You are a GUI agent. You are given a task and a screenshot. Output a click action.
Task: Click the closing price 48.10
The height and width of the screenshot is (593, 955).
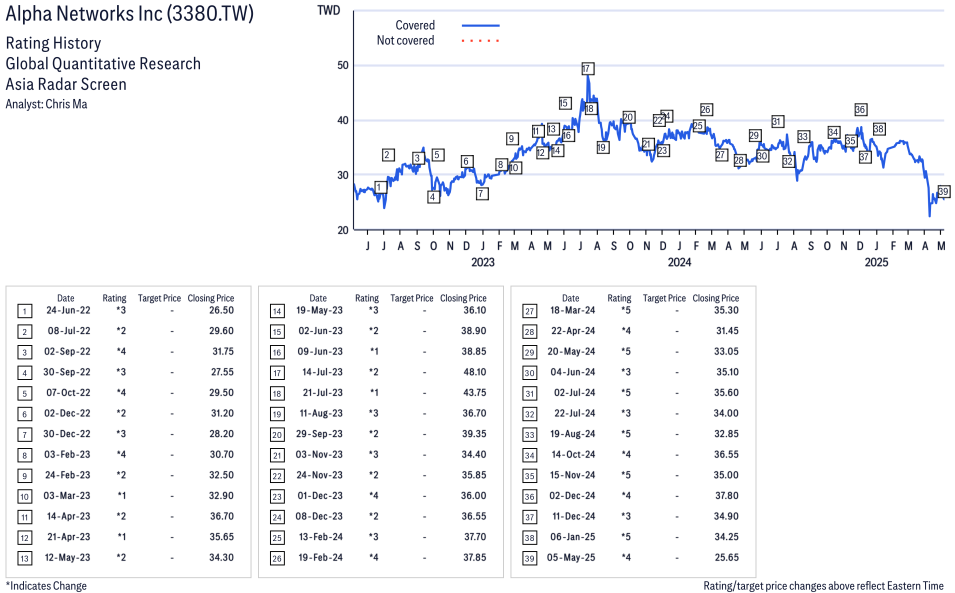[x=474, y=372]
